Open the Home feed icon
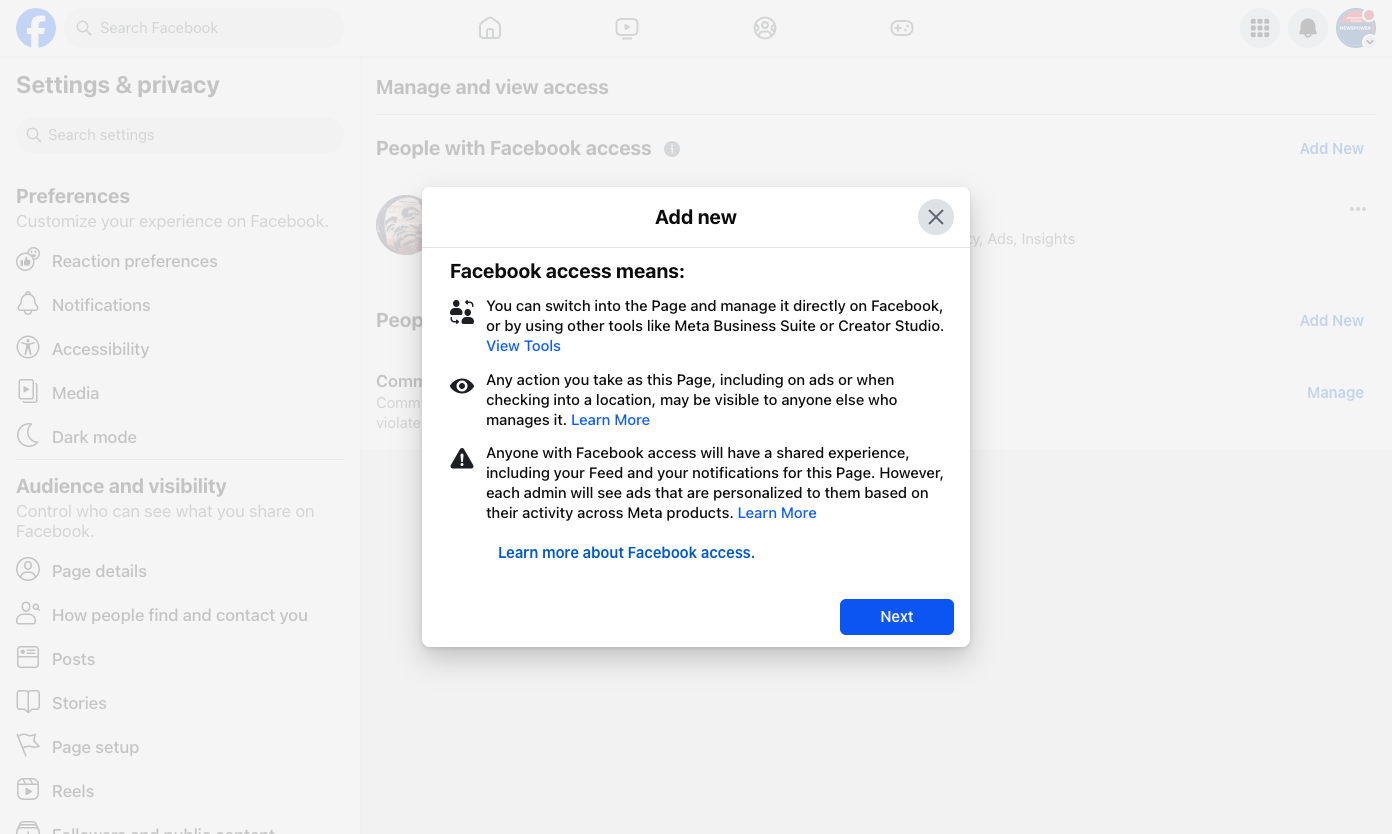This screenshot has height=834, width=1392. coord(490,28)
